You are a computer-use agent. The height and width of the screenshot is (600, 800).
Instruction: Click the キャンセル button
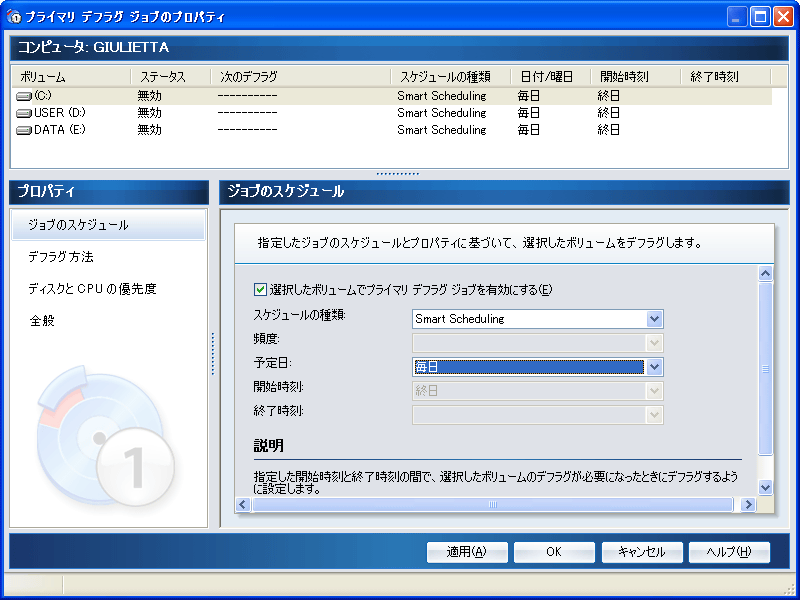click(x=641, y=552)
